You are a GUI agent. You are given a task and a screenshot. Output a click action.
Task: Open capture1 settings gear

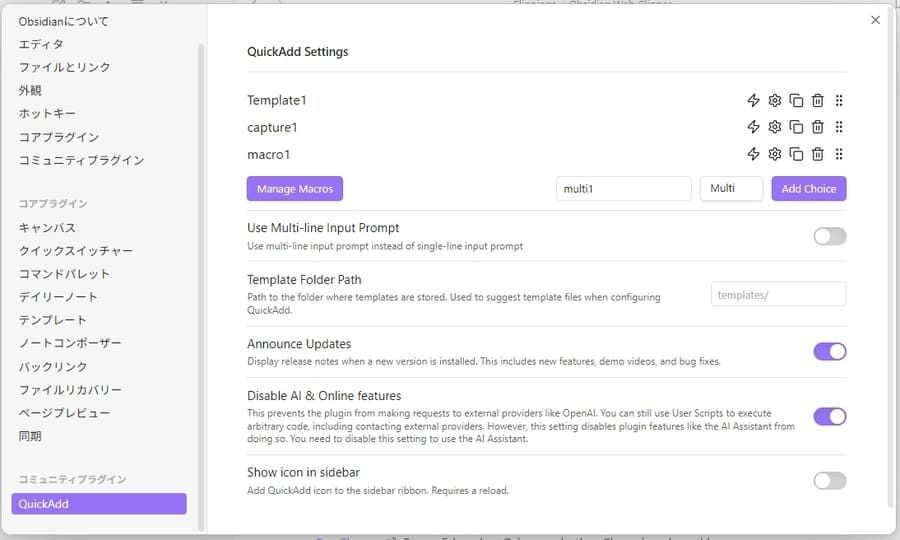pyautogui.click(x=775, y=127)
